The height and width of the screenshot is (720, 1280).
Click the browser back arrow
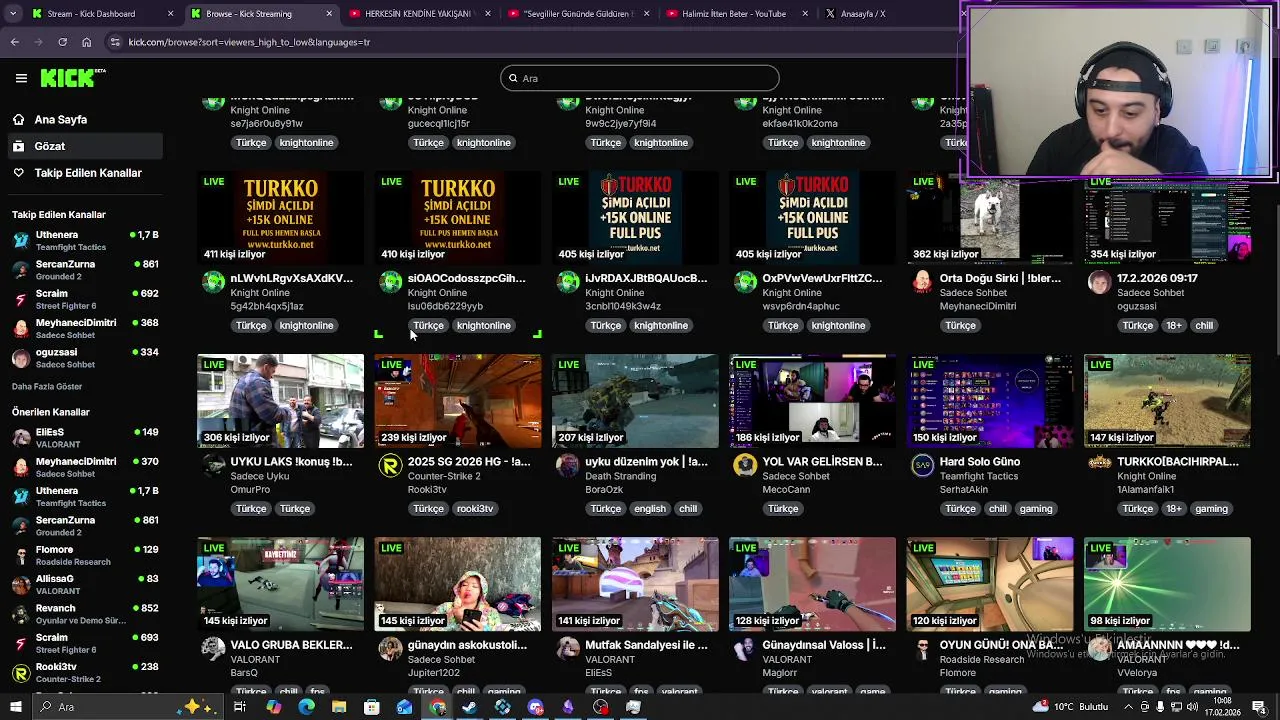[x=14, y=42]
